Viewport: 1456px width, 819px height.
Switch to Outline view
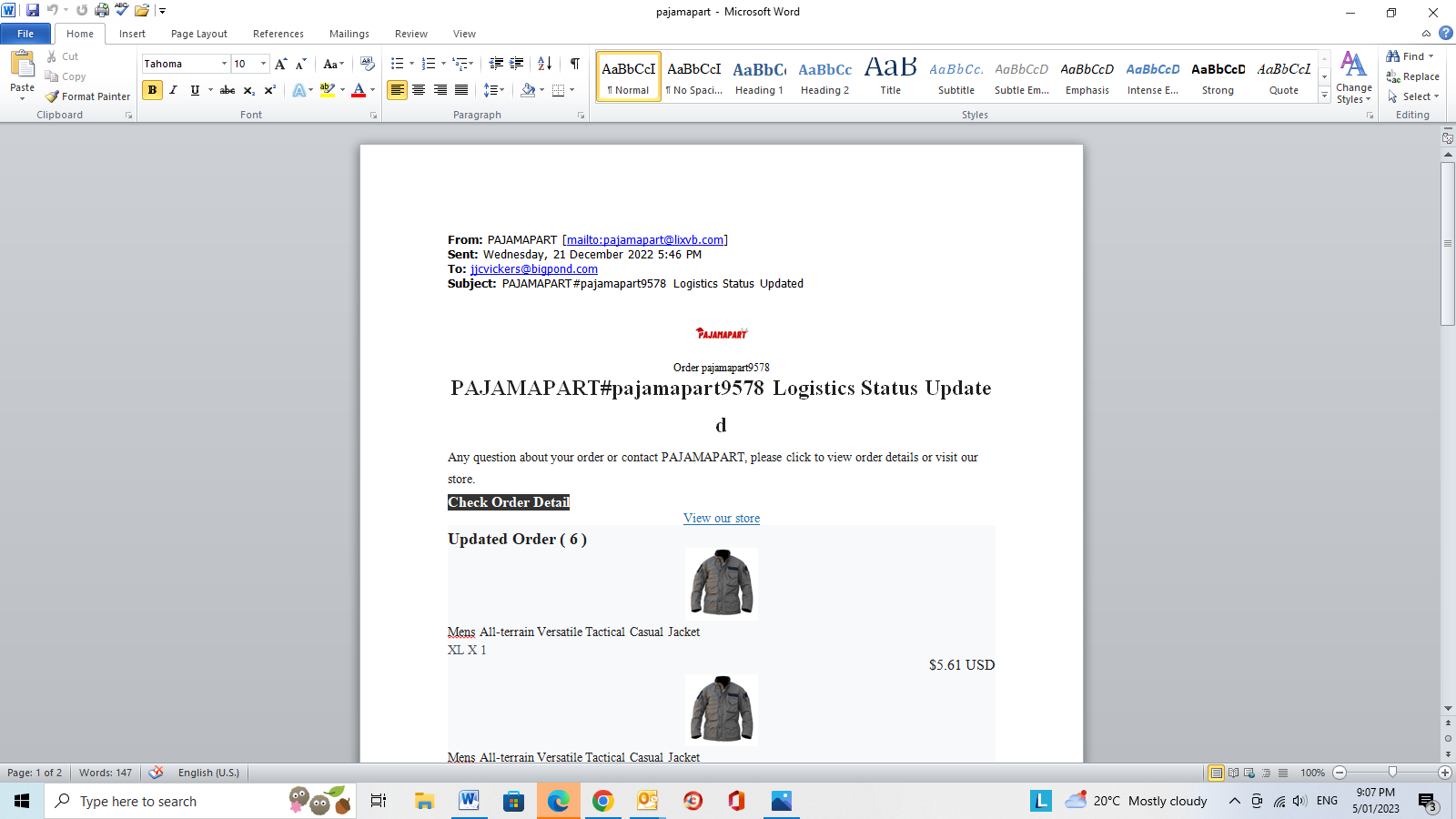[x=1266, y=773]
